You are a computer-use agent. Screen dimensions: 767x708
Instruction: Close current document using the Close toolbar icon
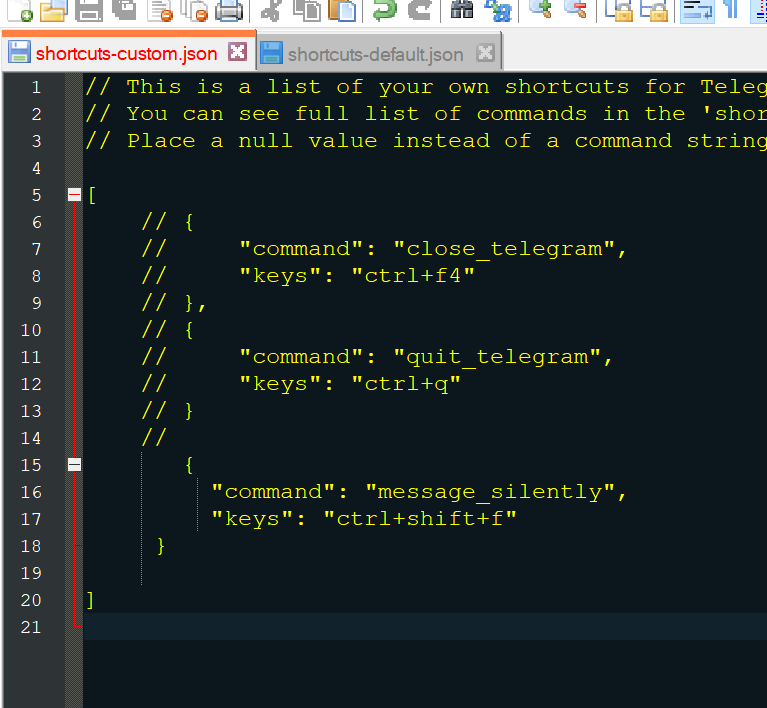pyautogui.click(x=159, y=10)
